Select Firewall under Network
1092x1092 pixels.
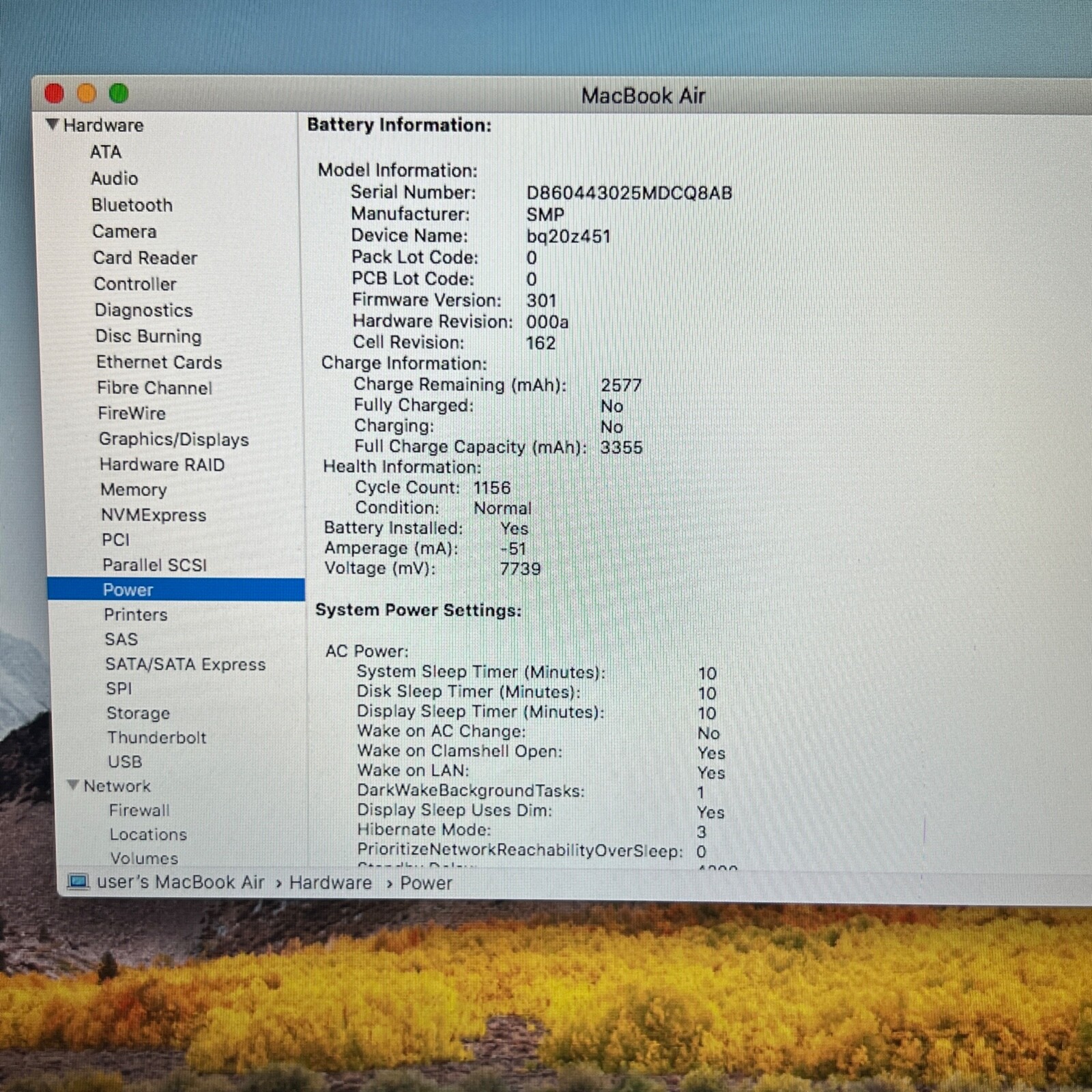(x=139, y=810)
